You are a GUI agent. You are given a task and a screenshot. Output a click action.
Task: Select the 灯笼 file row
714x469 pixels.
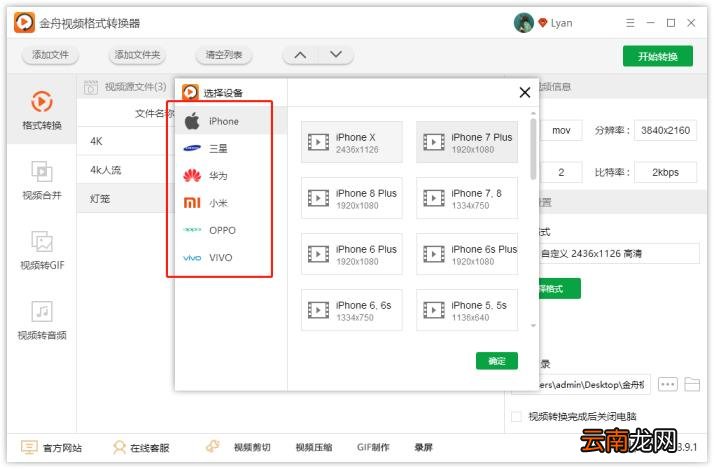point(125,199)
